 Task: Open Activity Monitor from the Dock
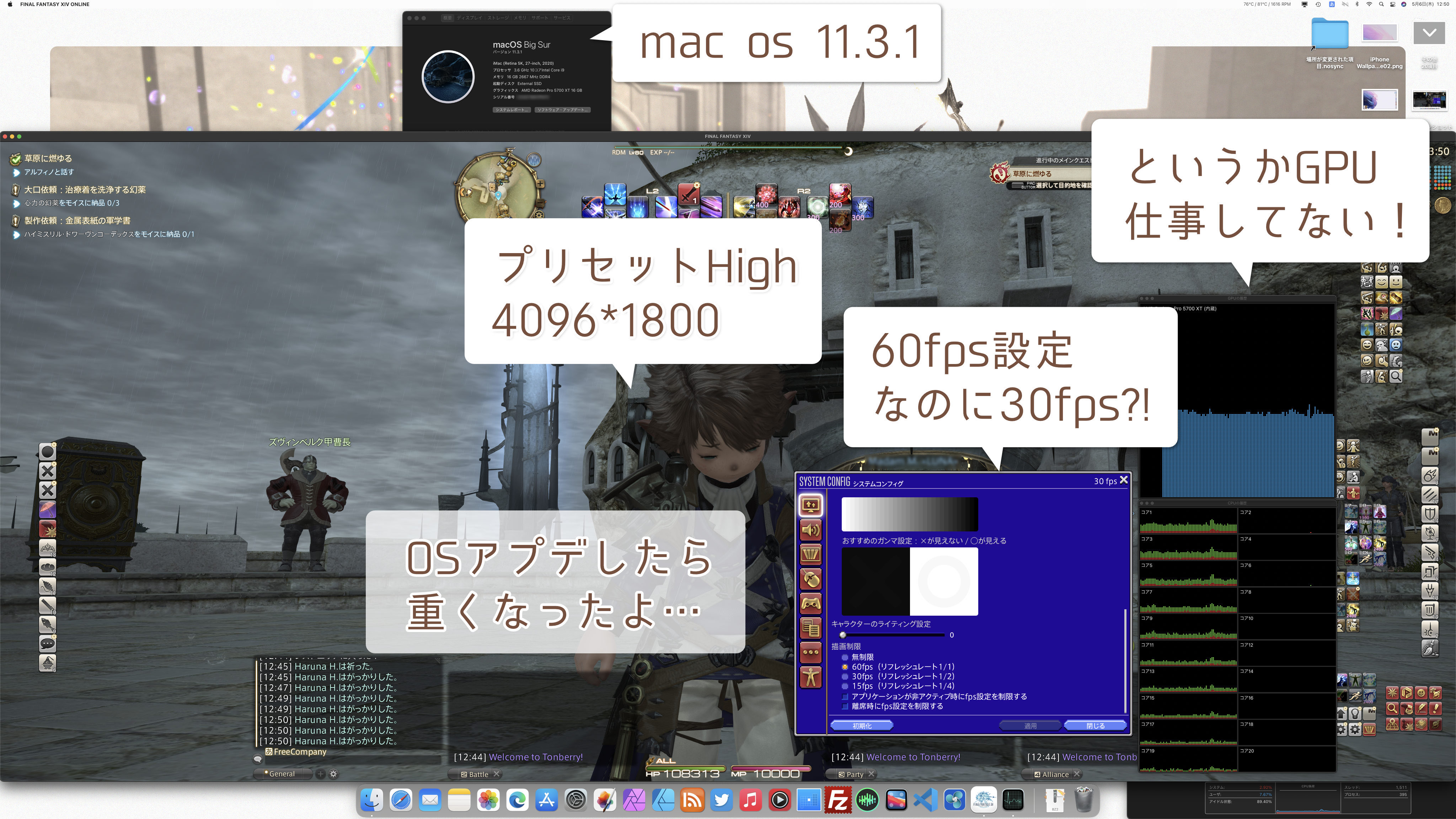pyautogui.click(x=1013, y=800)
